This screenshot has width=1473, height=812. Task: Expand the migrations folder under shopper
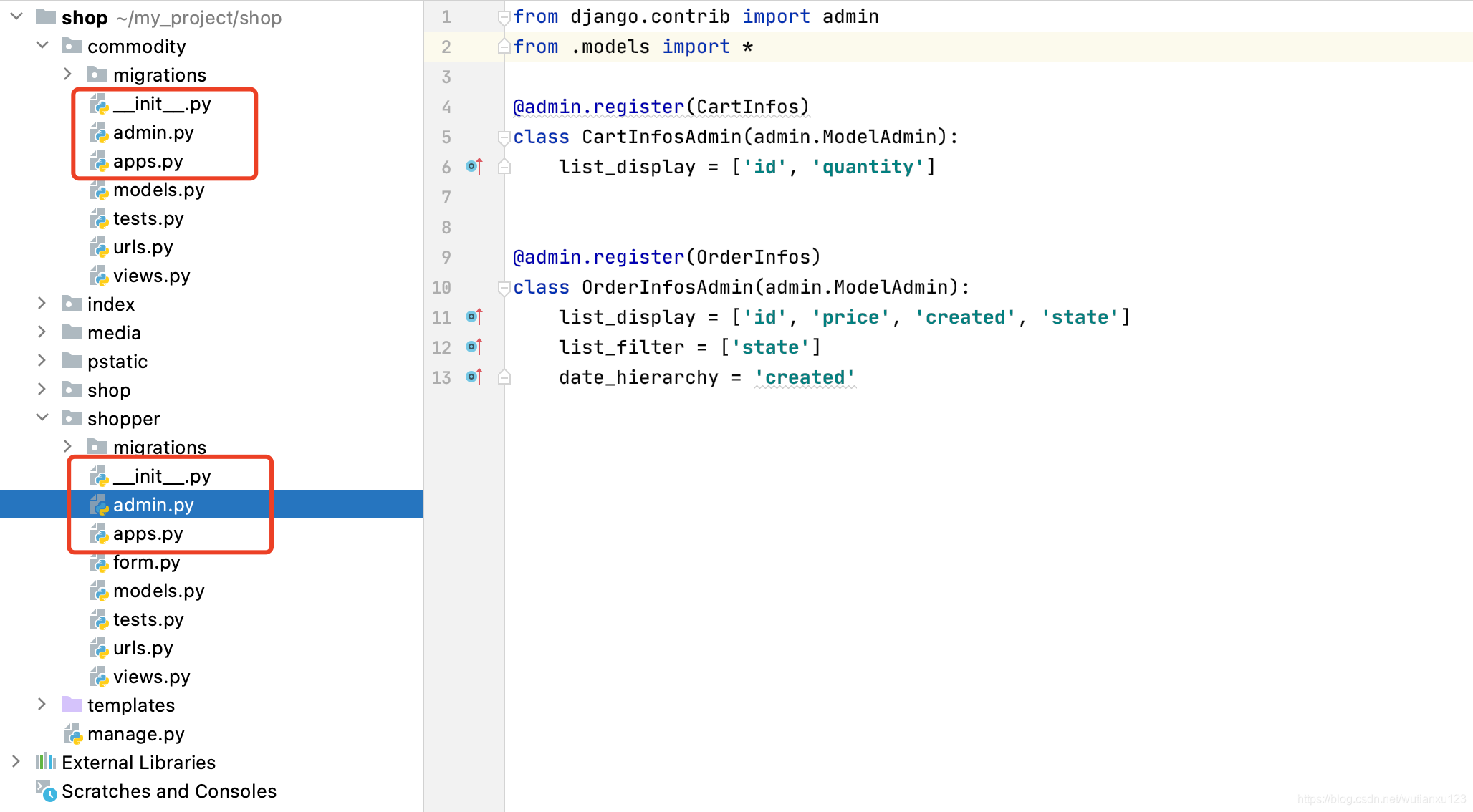[x=68, y=446]
